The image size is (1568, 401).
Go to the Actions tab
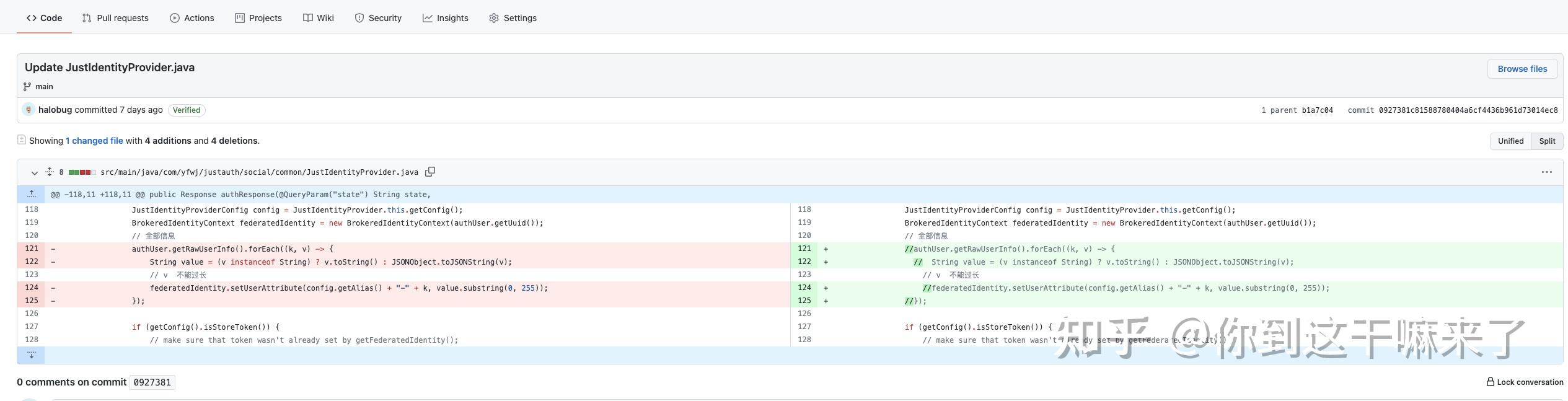click(x=192, y=18)
